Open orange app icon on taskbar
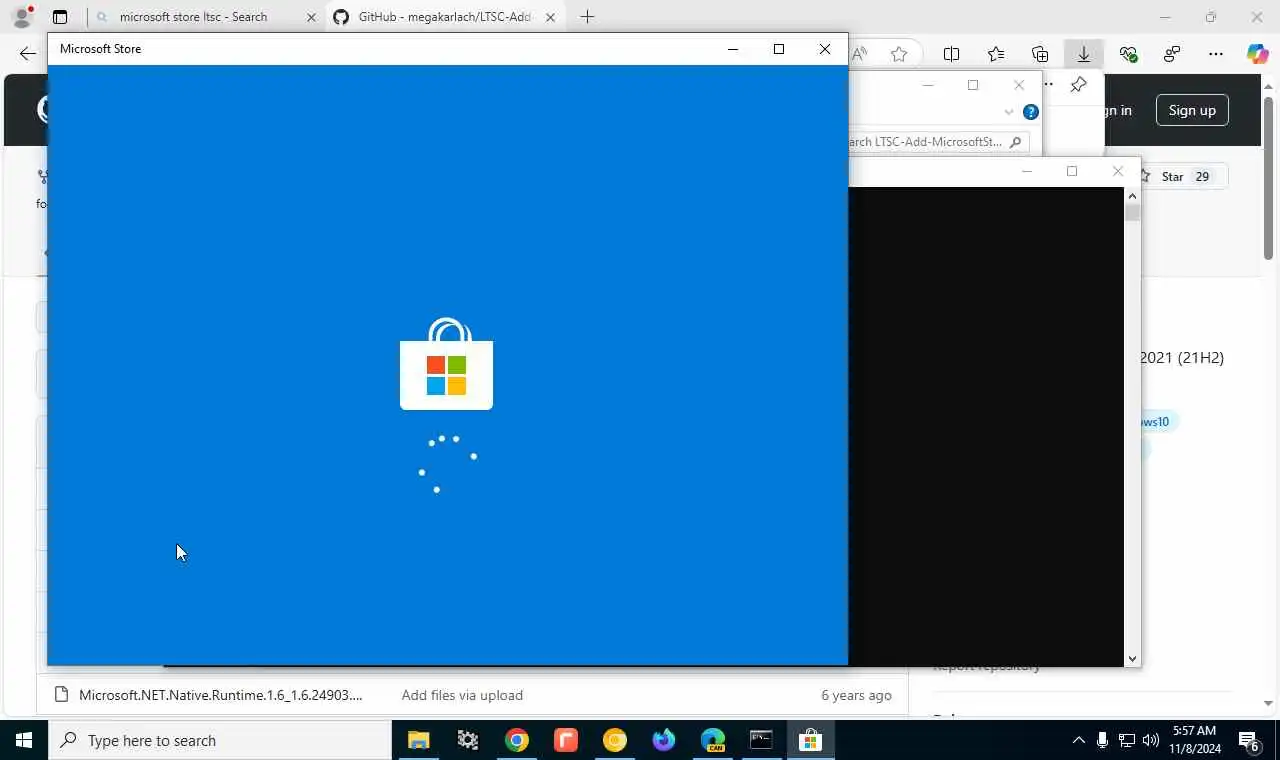 [565, 740]
